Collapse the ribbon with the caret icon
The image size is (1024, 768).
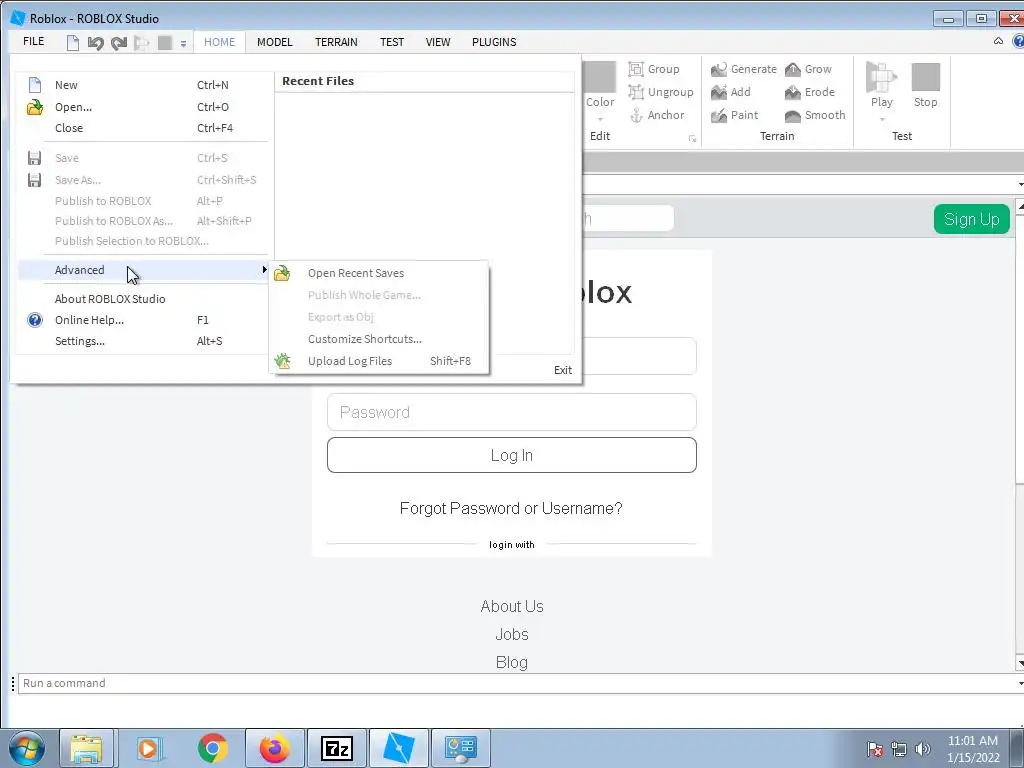999,41
